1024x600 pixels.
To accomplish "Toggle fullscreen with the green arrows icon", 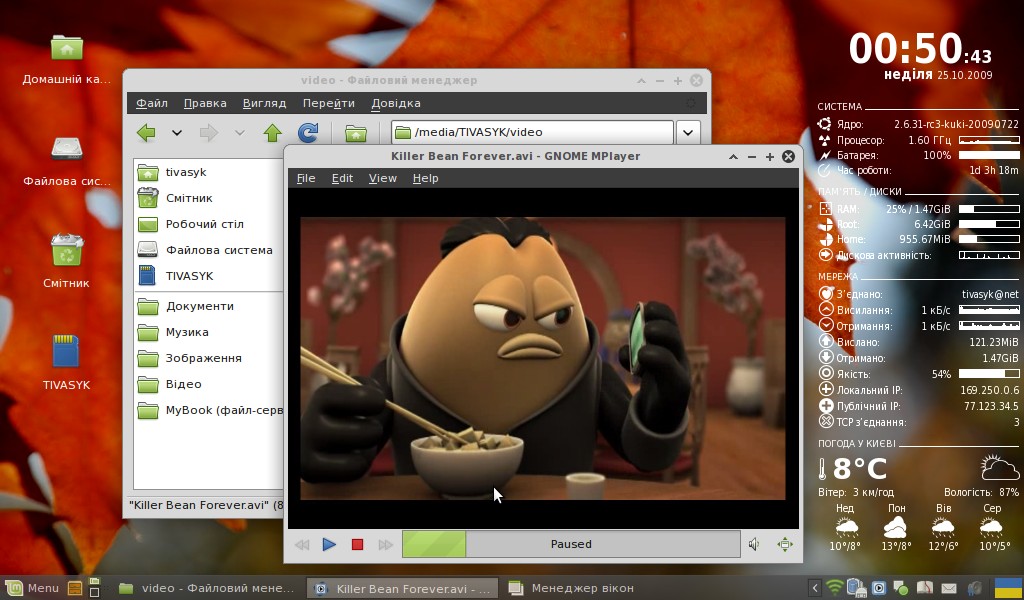I will pyautogui.click(x=785, y=545).
